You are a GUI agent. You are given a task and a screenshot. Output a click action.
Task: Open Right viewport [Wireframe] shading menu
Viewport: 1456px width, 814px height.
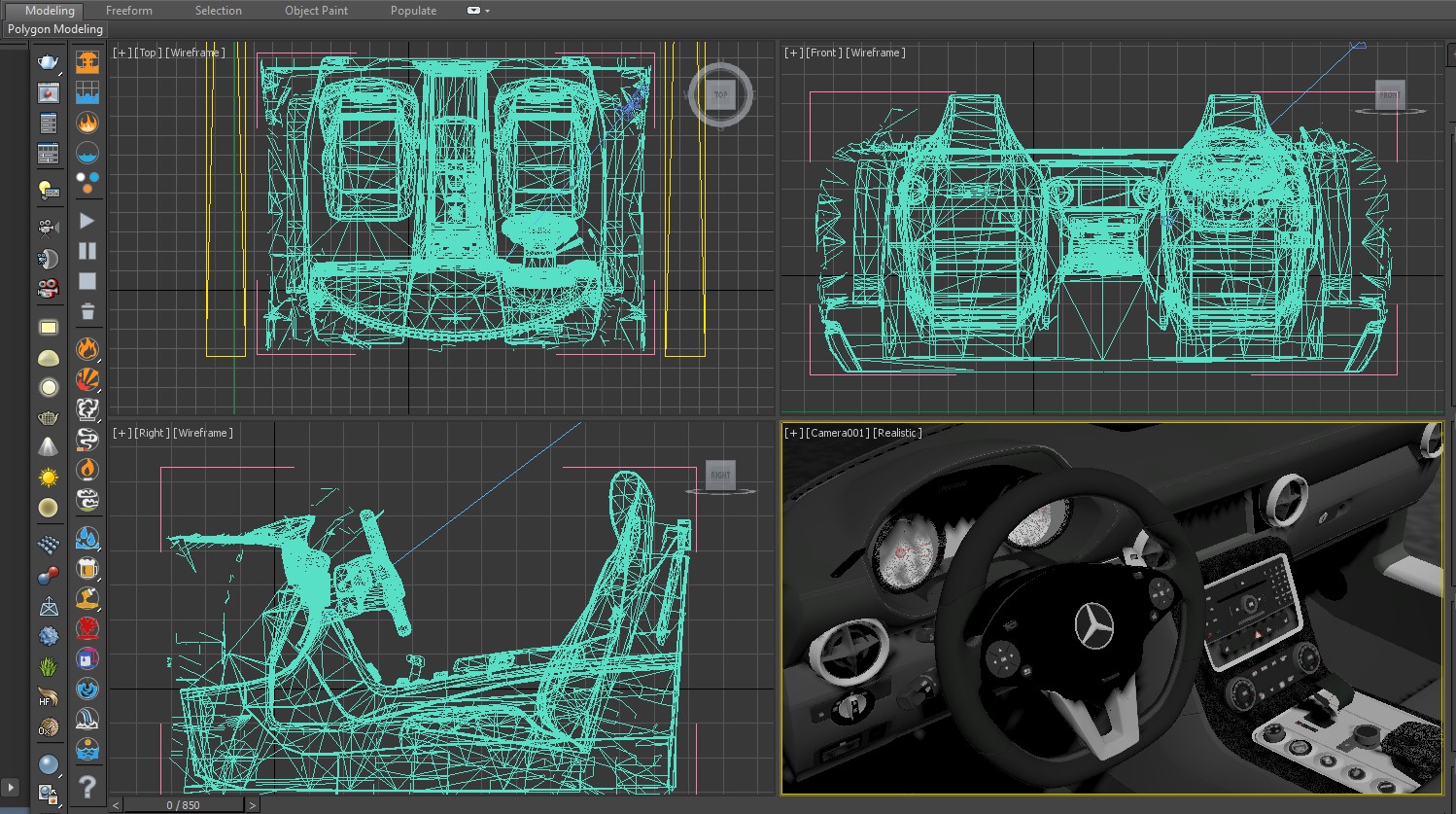click(x=203, y=433)
